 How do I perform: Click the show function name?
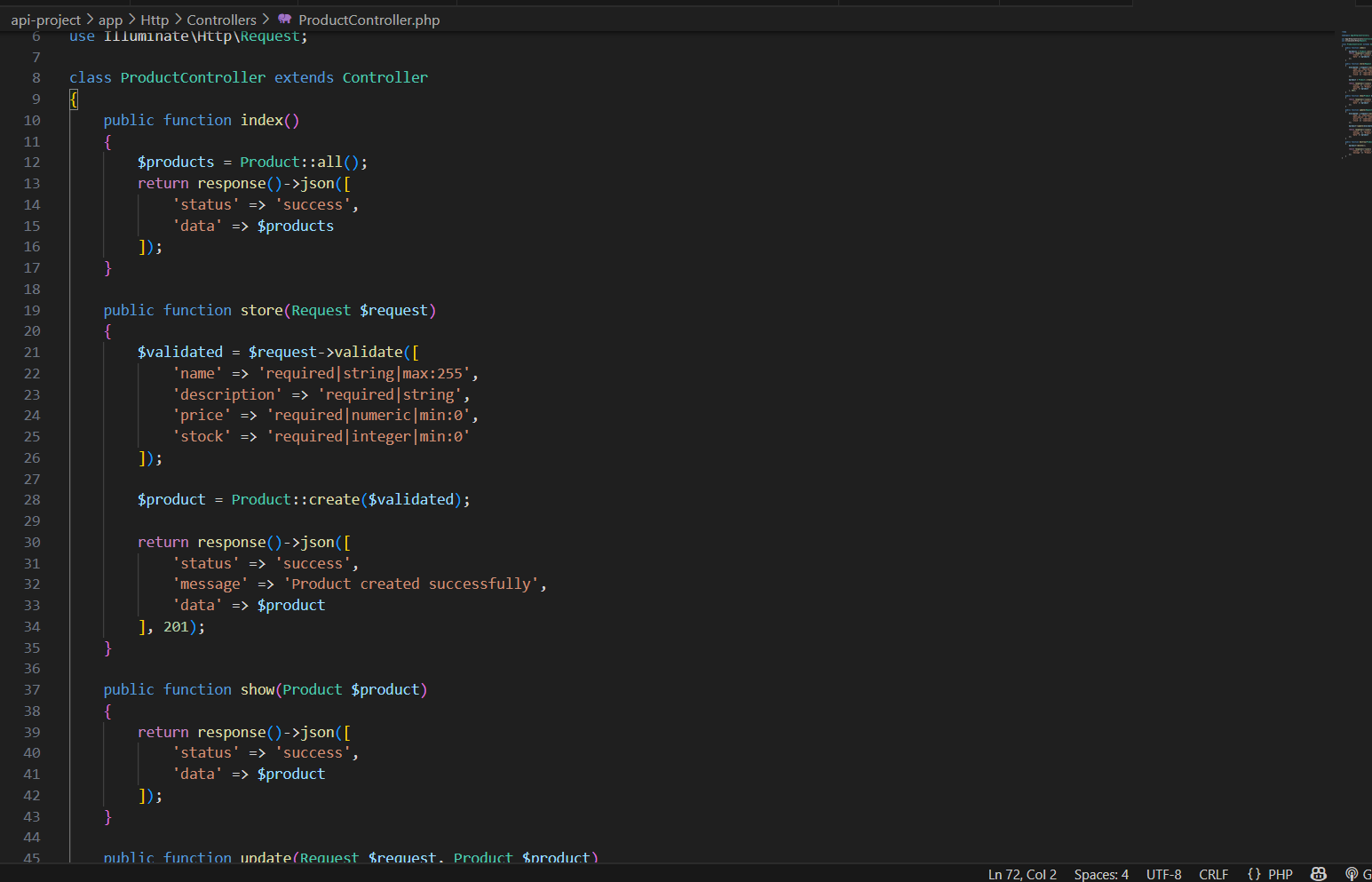coord(258,689)
